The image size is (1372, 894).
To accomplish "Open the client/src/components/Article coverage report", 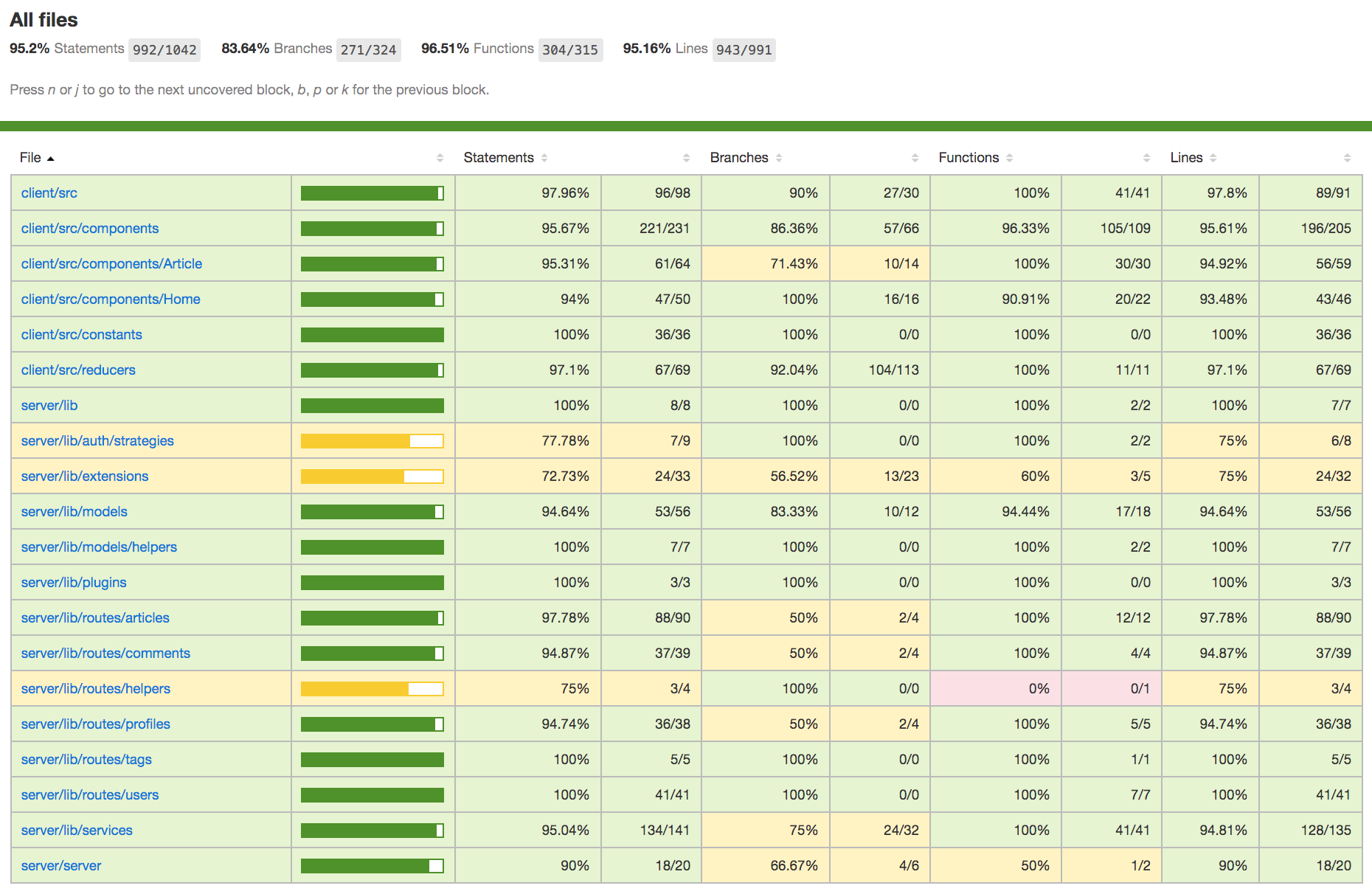I will click(112, 263).
